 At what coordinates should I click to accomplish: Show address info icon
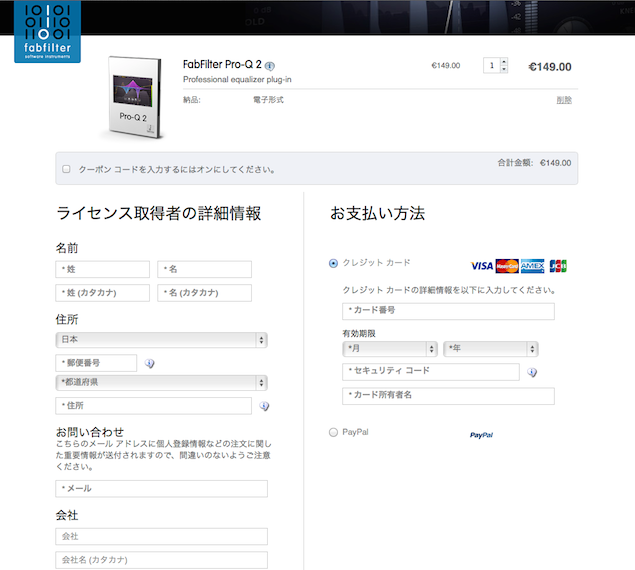pyautogui.click(x=264, y=406)
